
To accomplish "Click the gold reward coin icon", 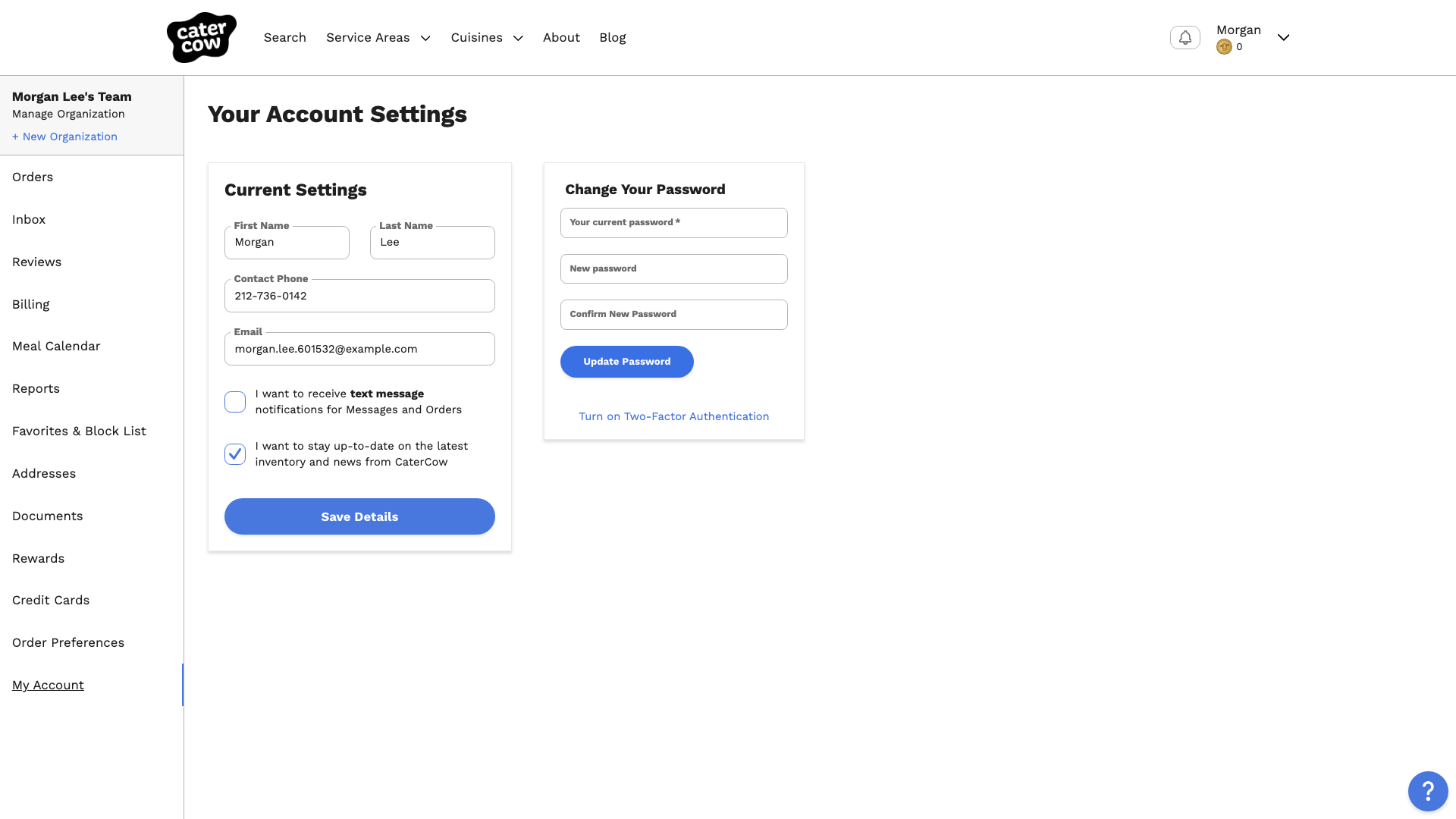I will pyautogui.click(x=1223, y=47).
